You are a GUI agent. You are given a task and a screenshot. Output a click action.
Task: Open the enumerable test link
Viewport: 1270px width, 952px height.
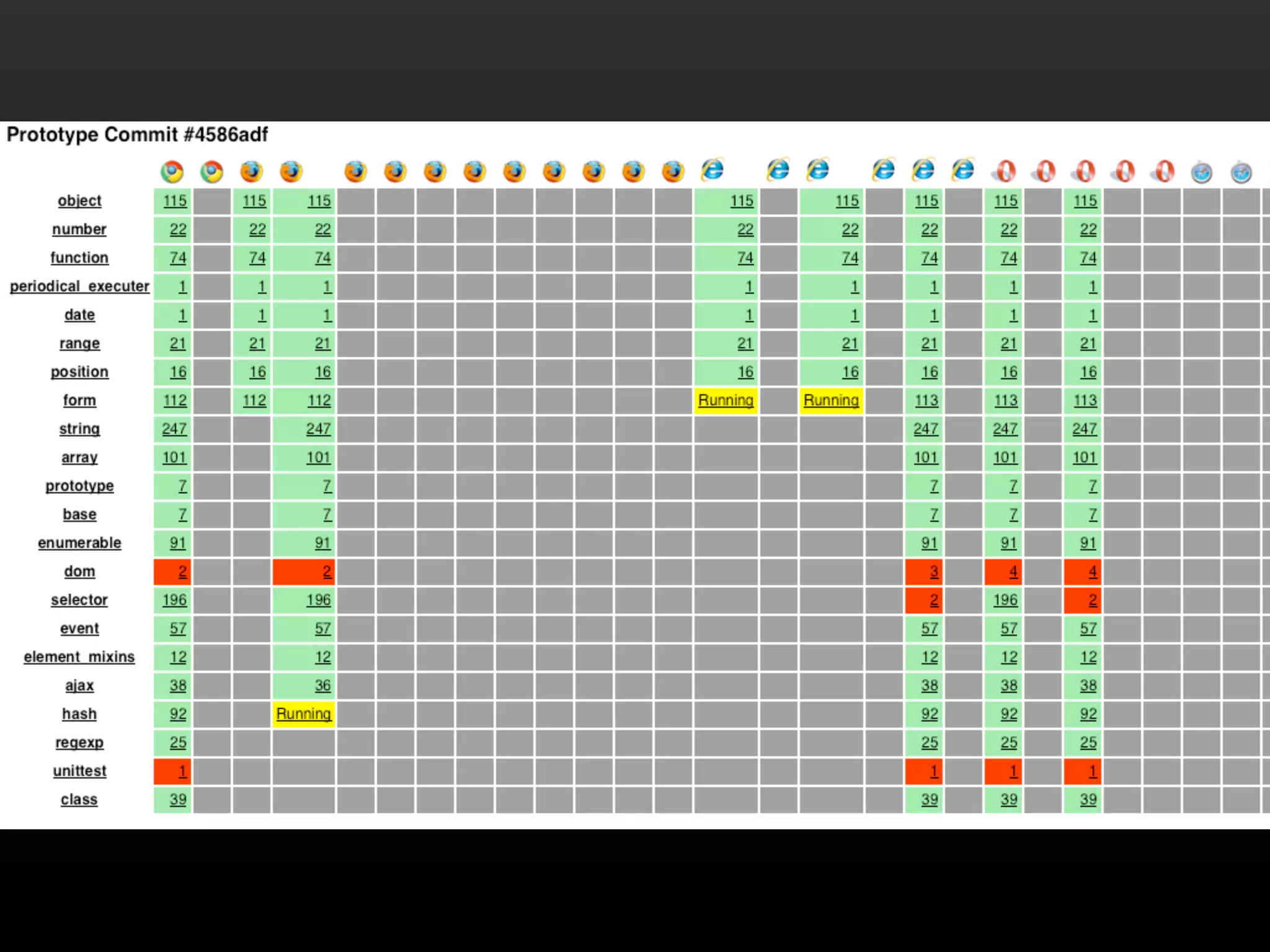79,543
